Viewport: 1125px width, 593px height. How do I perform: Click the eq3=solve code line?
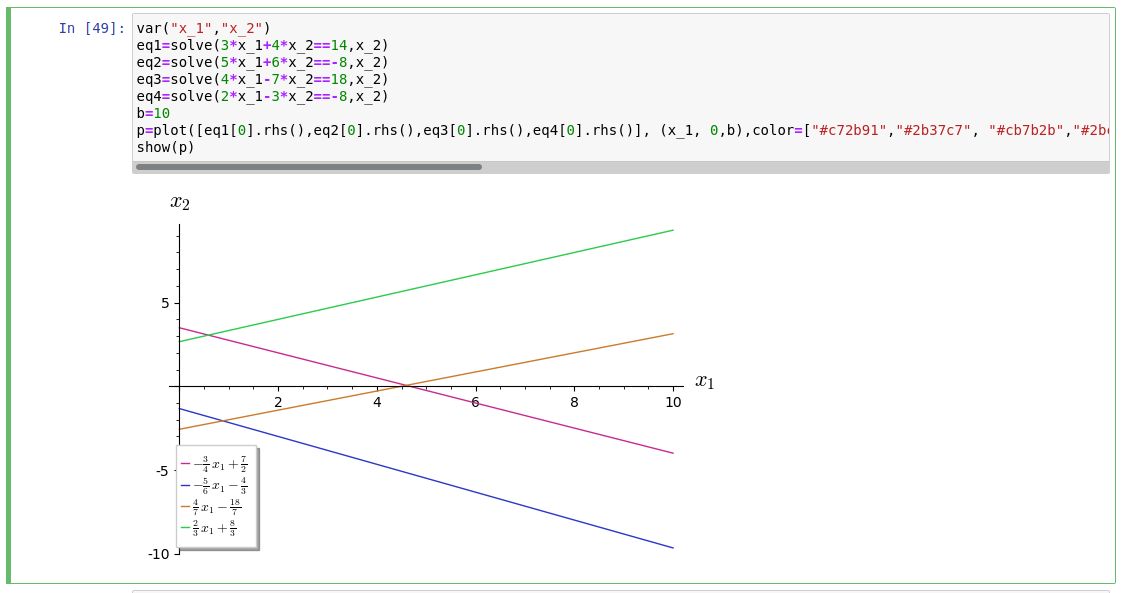[x=262, y=79]
